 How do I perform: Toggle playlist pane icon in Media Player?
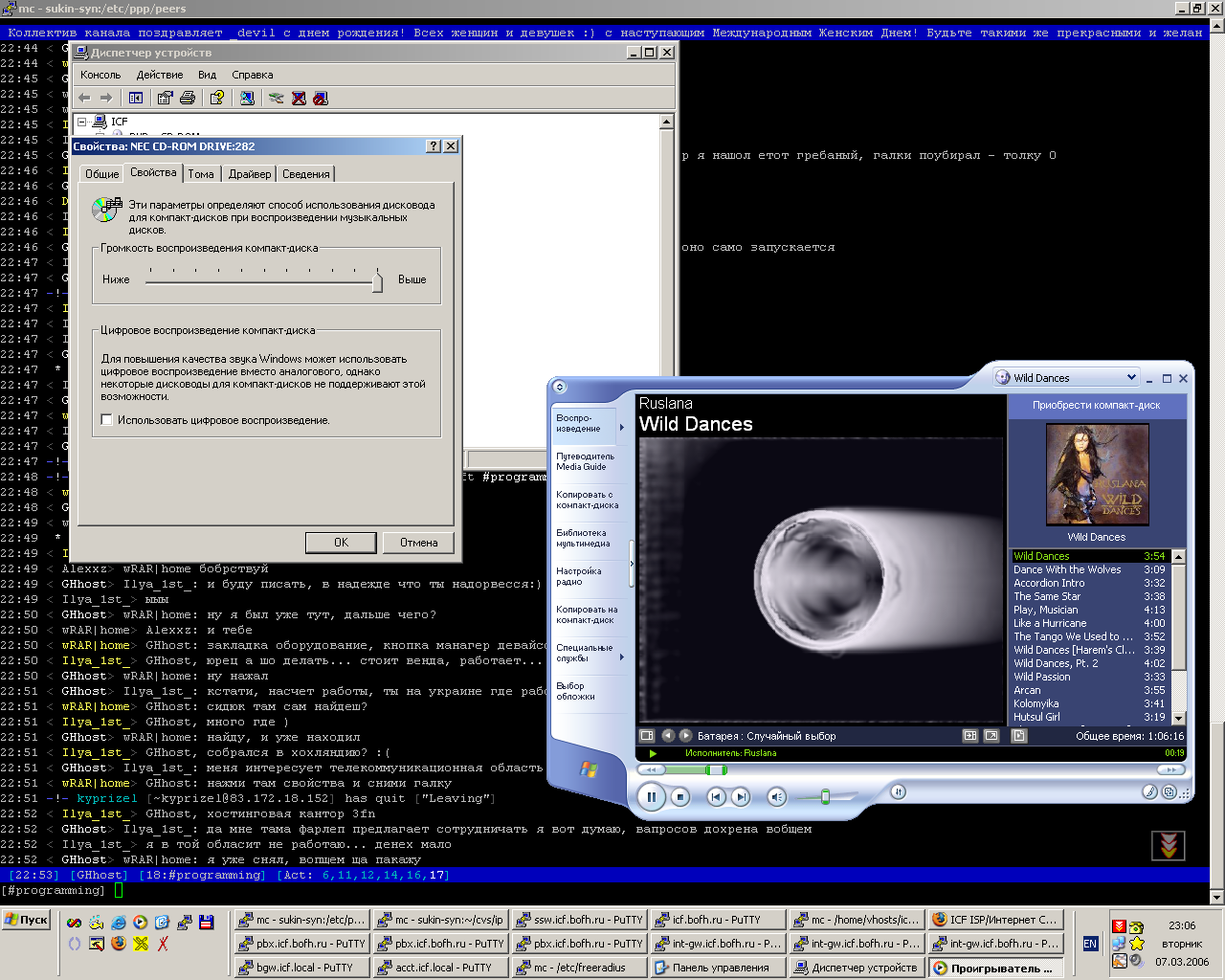click(x=1019, y=736)
